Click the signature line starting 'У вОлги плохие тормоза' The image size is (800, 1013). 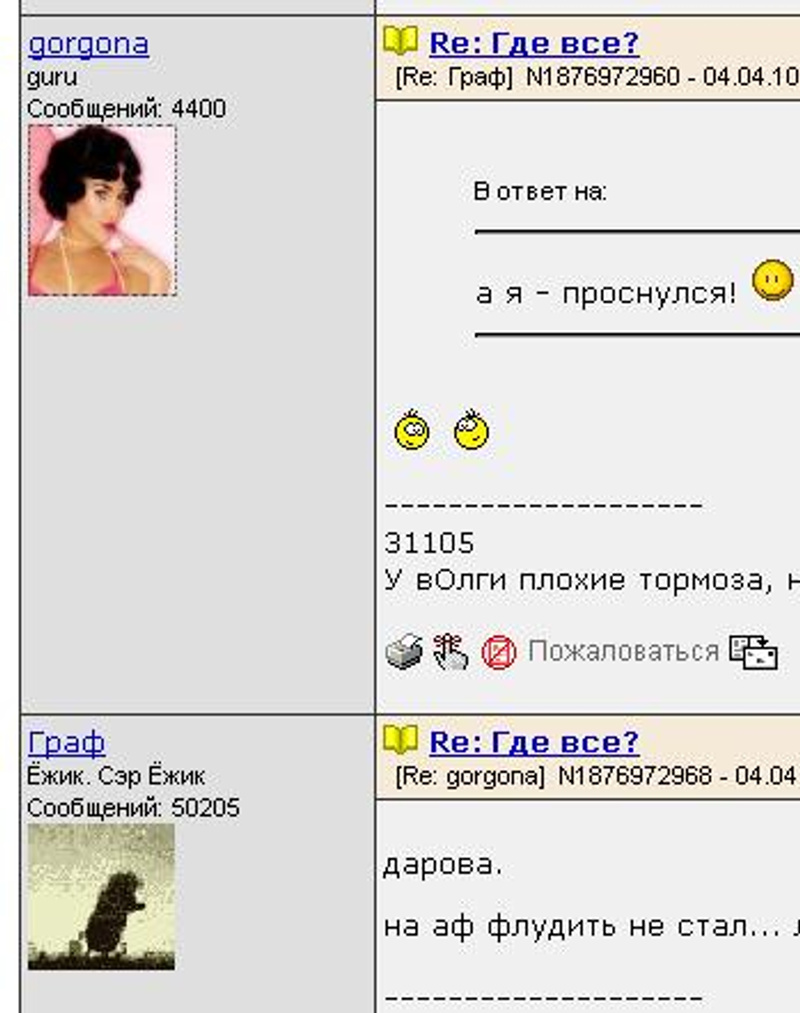[x=592, y=580]
